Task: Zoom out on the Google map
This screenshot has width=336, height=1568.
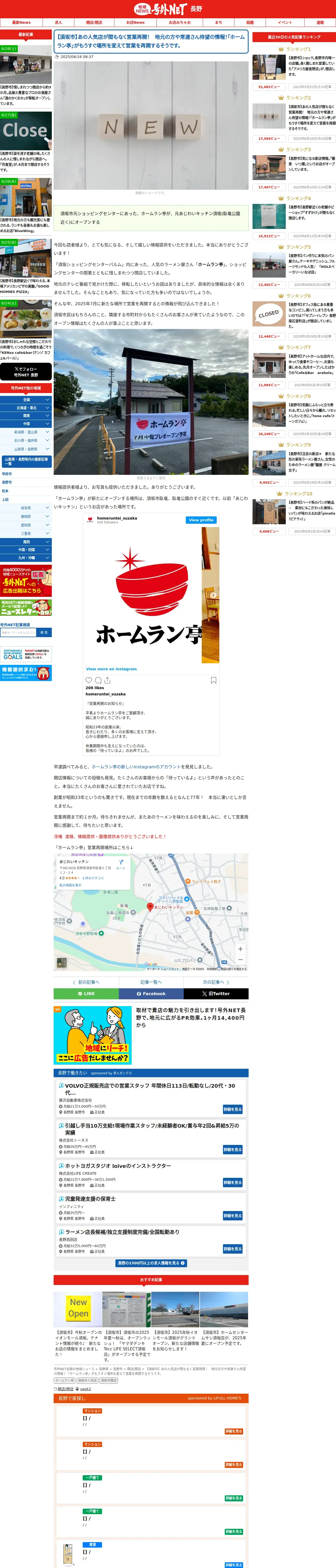Action: (x=240, y=959)
